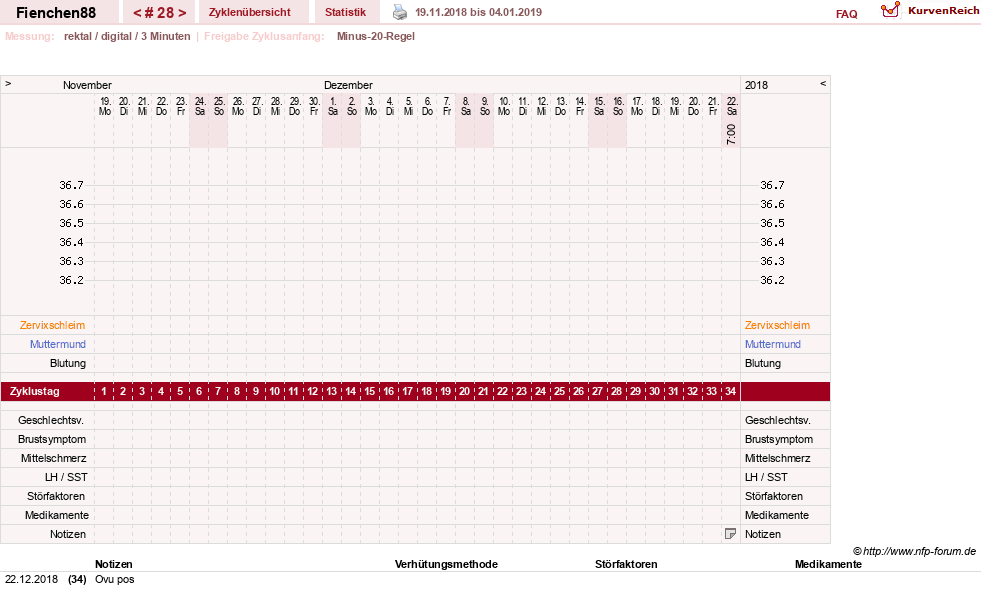Click the 19. Mo date column header
The height and width of the screenshot is (603, 981).
pyautogui.click(x=105, y=106)
